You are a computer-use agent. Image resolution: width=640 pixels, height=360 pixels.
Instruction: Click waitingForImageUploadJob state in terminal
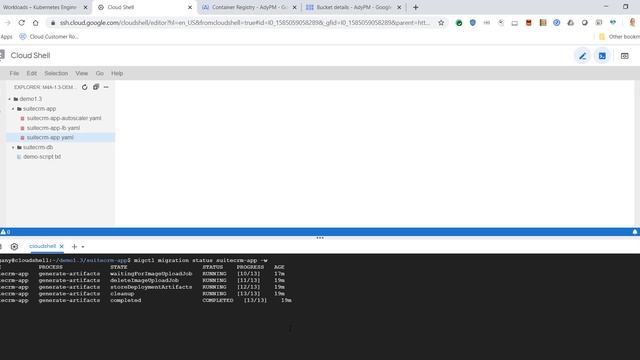(151, 274)
